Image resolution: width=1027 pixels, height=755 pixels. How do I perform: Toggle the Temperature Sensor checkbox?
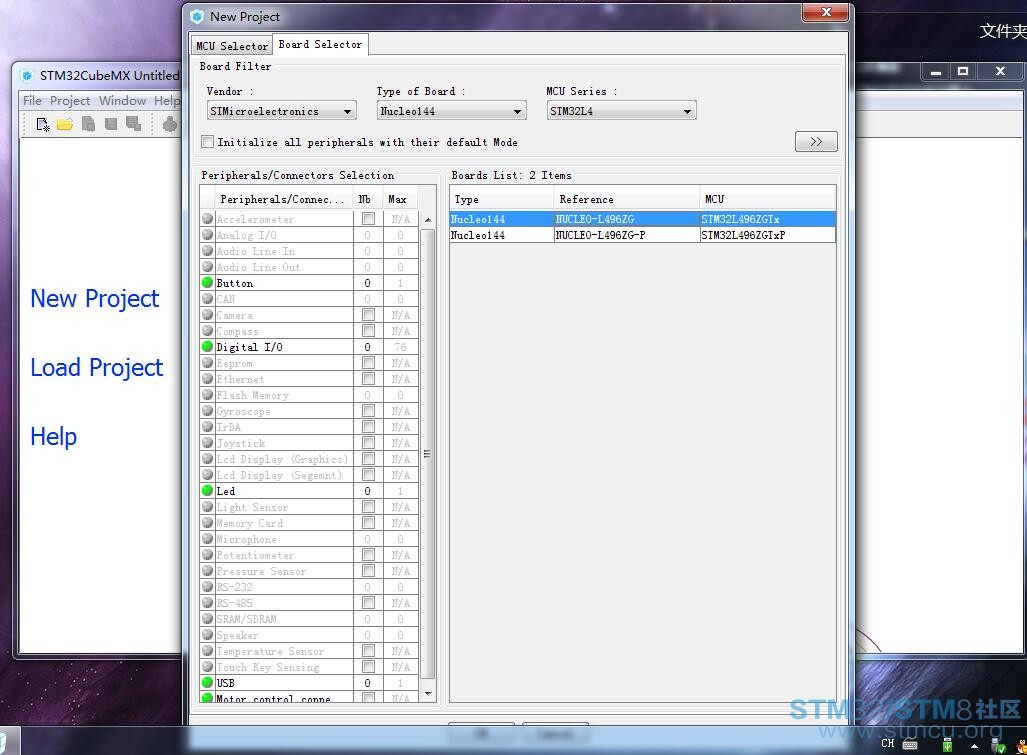pos(368,651)
